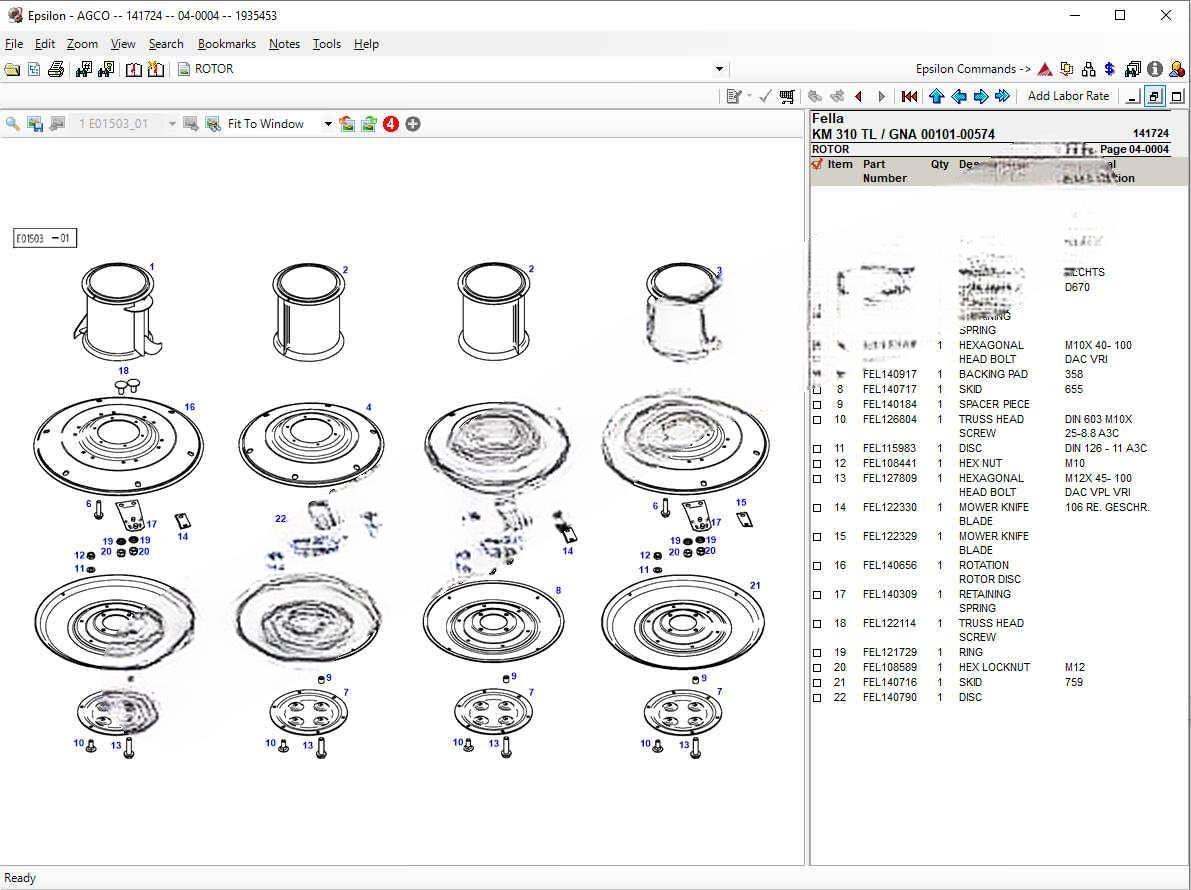1191x890 pixels.
Task: Click callout number 16 on rotor diagram
Action: point(189,407)
